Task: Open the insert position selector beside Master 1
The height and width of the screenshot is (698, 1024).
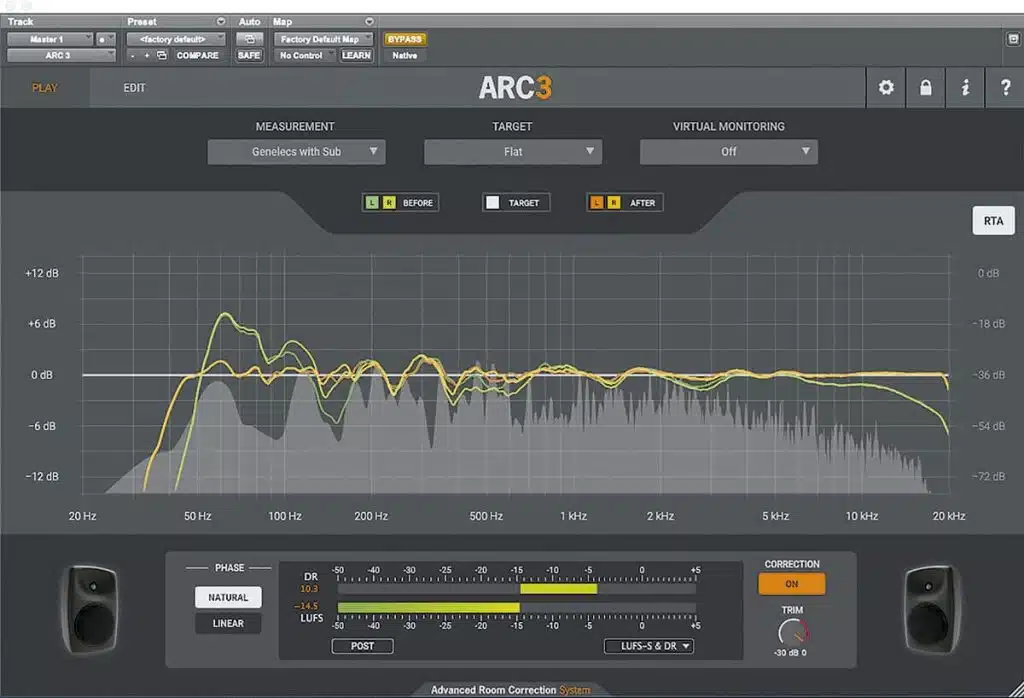Action: tap(106, 39)
